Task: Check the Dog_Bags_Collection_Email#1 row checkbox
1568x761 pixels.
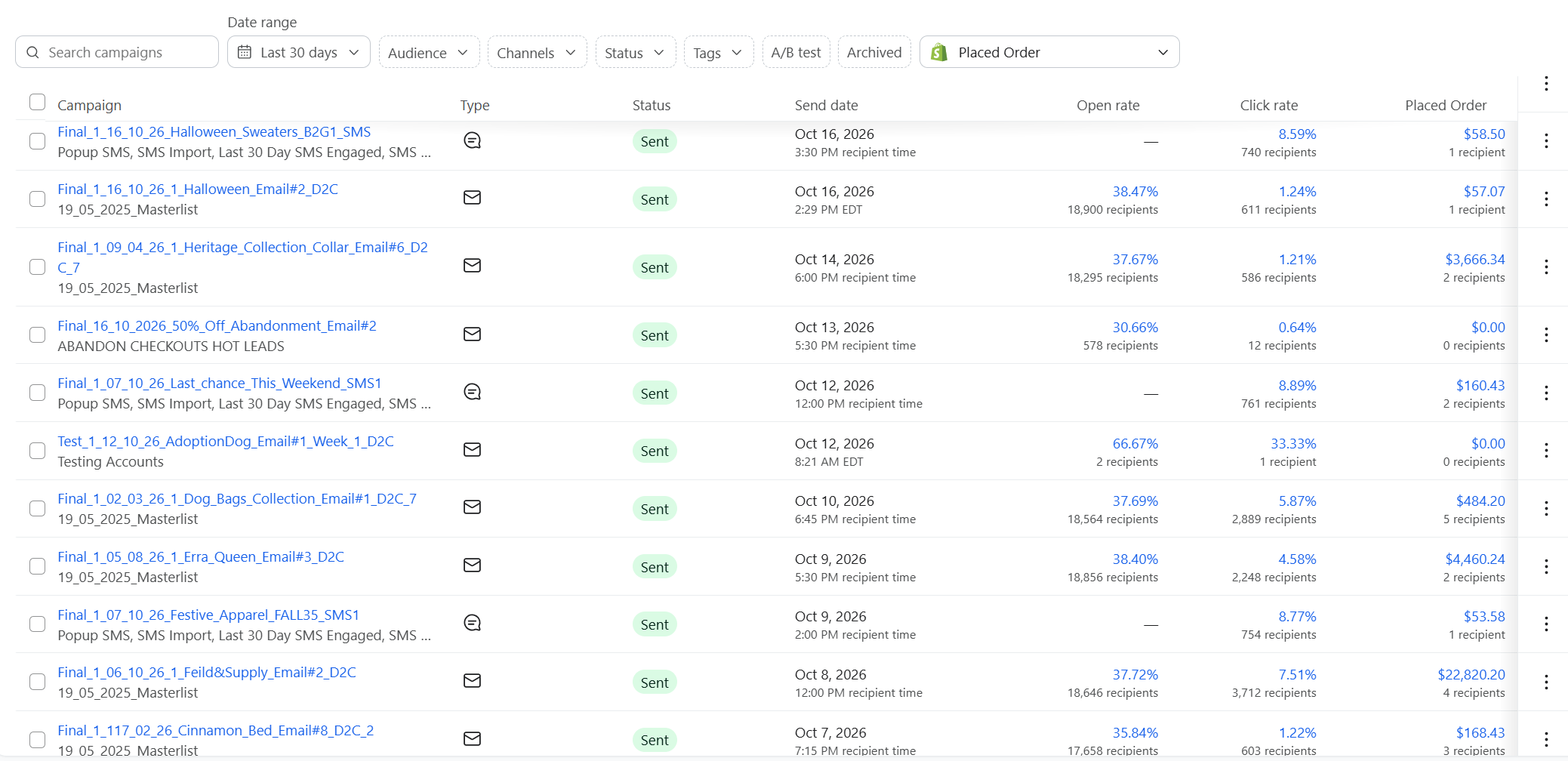Action: point(37,508)
